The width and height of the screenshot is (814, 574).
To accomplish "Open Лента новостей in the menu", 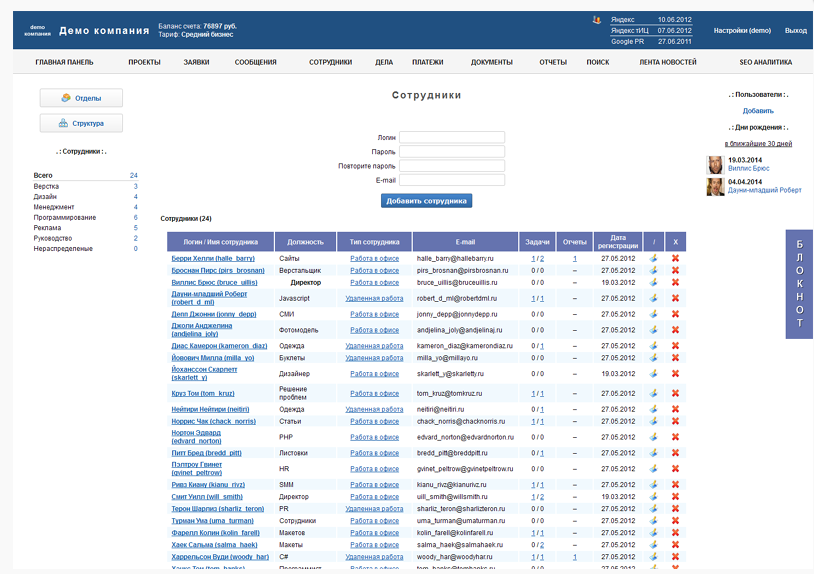I will click(x=668, y=62).
